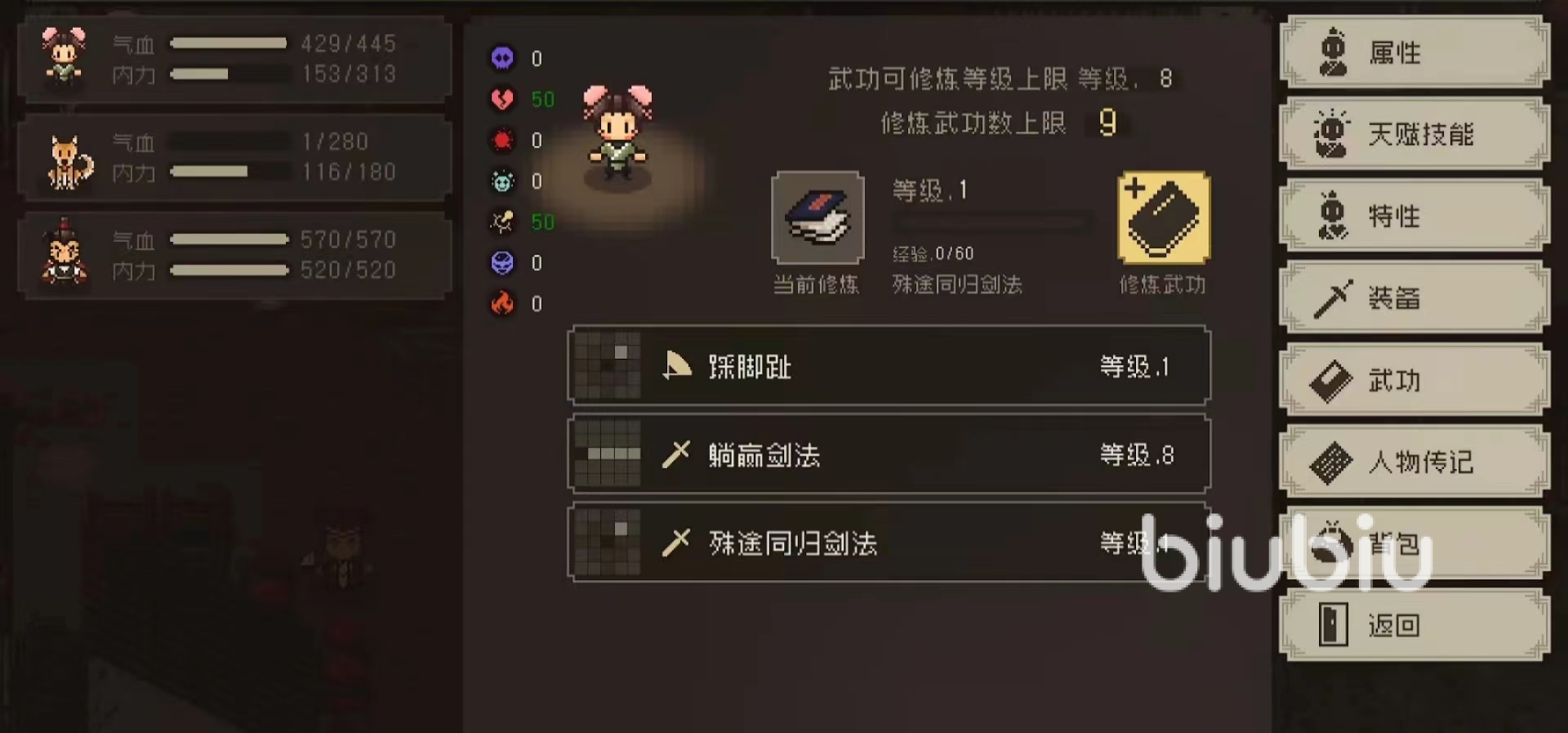Click the teal skull poison status icon
This screenshot has height=733, width=1568.
coord(502,181)
